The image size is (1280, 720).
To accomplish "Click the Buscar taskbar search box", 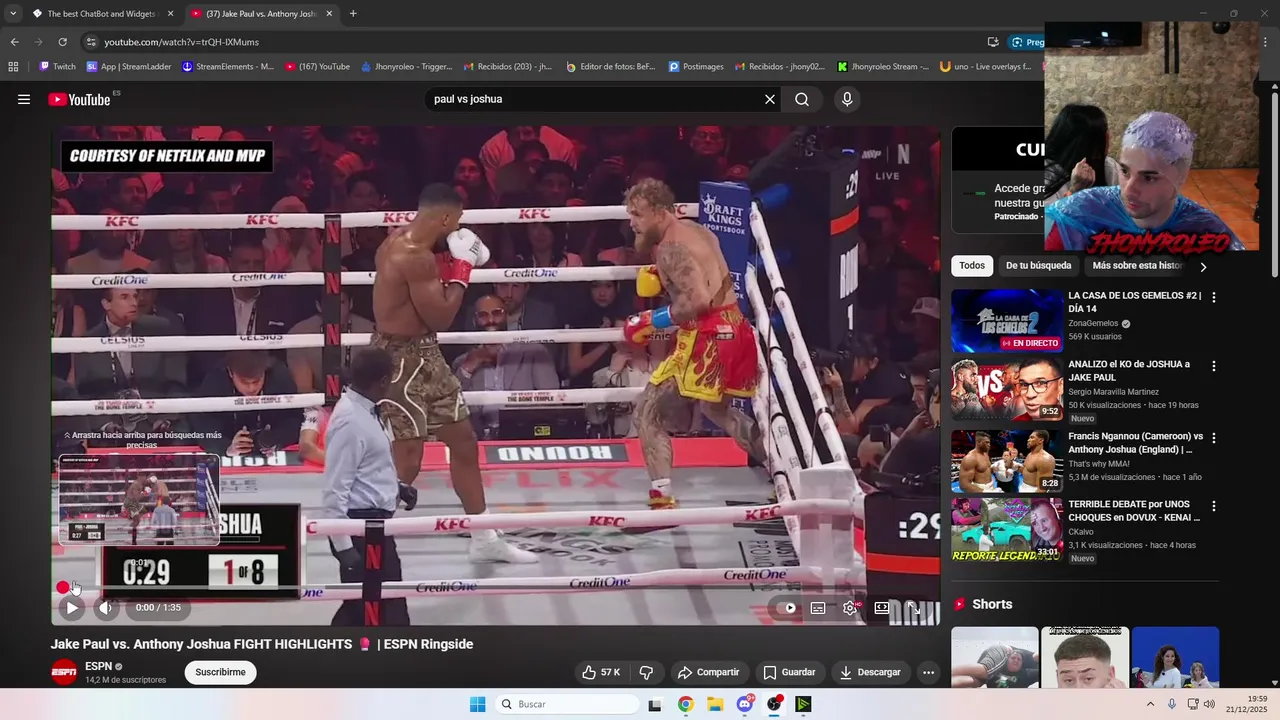I will (567, 704).
